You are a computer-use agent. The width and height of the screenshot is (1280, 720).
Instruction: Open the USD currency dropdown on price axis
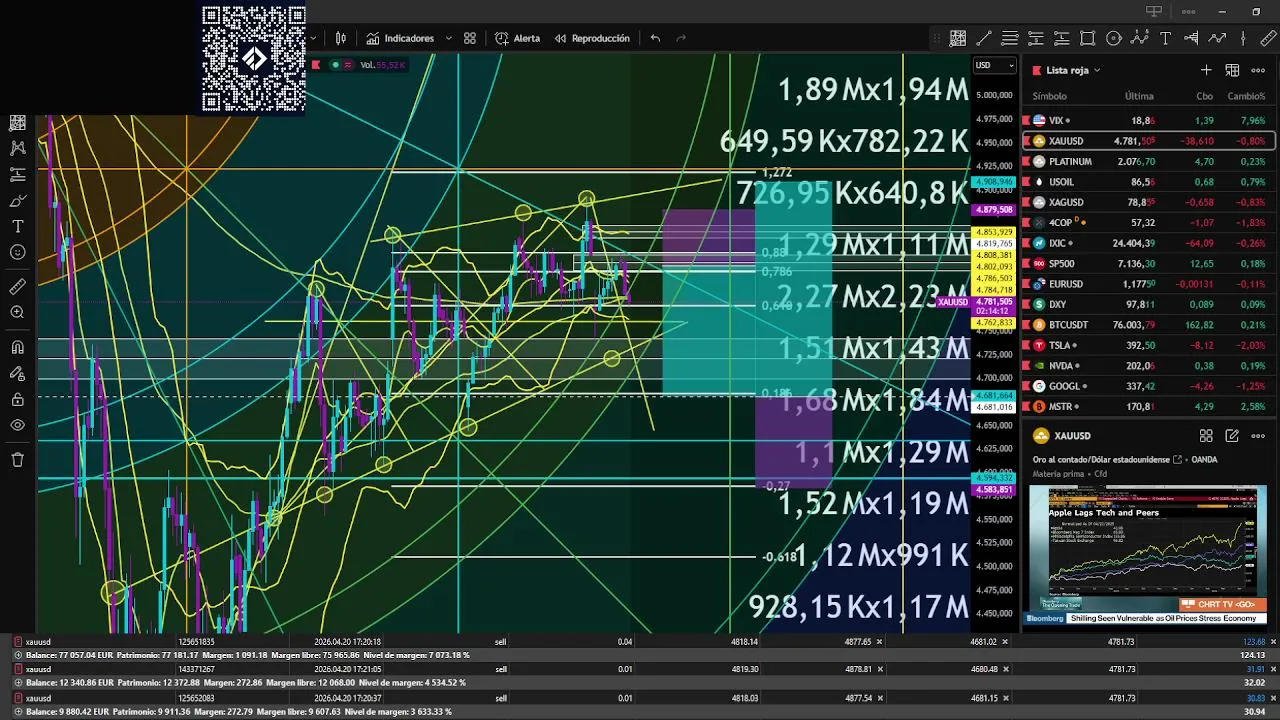(x=994, y=66)
